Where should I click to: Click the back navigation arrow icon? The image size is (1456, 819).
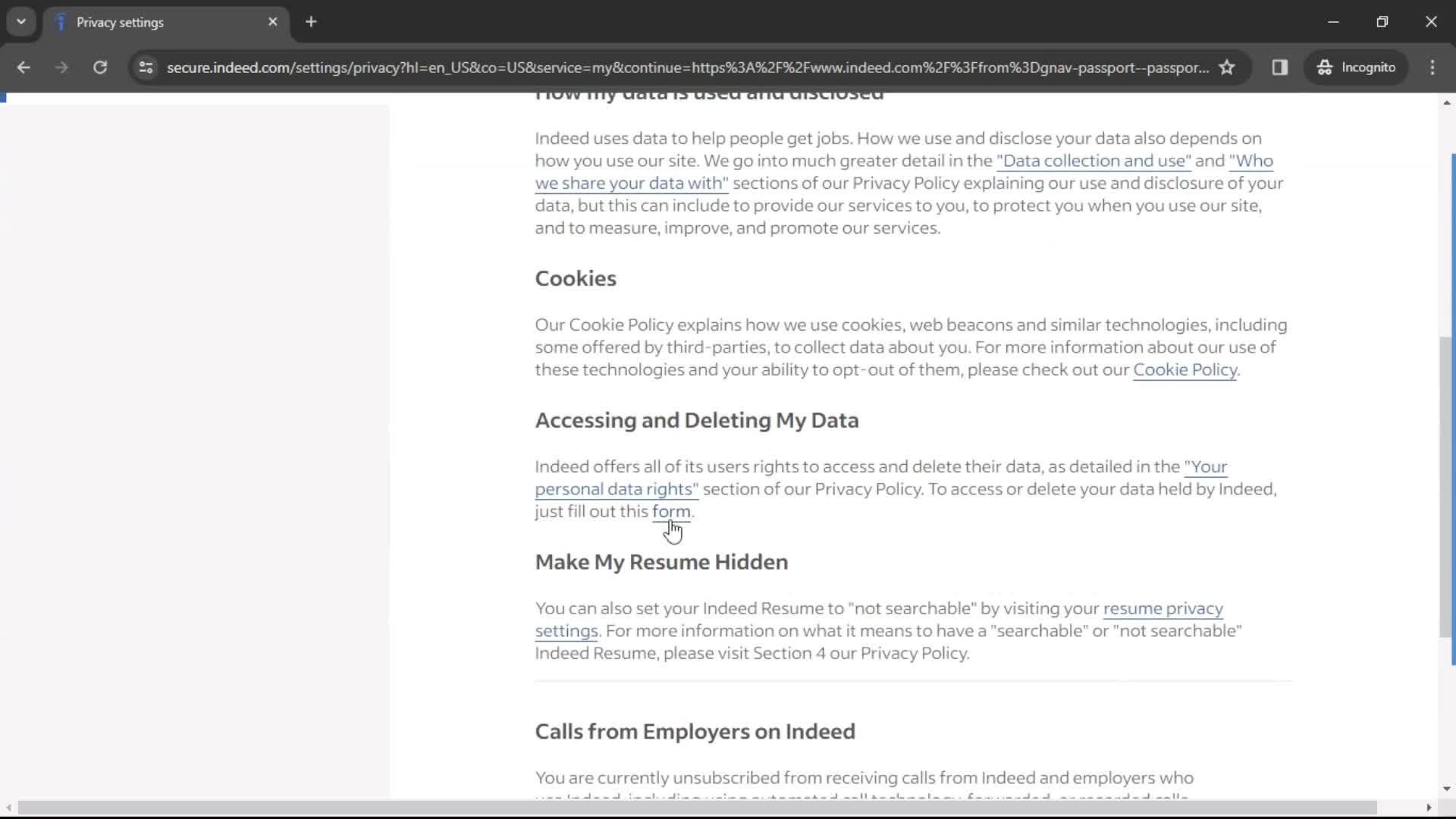pyautogui.click(x=24, y=67)
